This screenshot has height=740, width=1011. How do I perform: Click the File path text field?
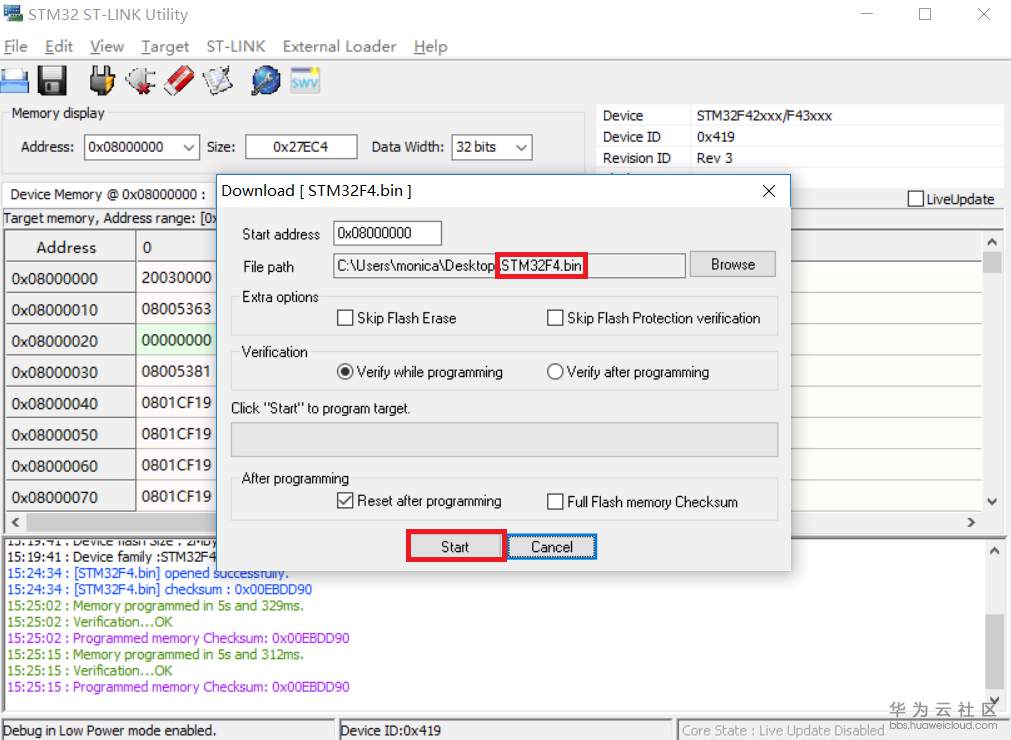click(509, 266)
